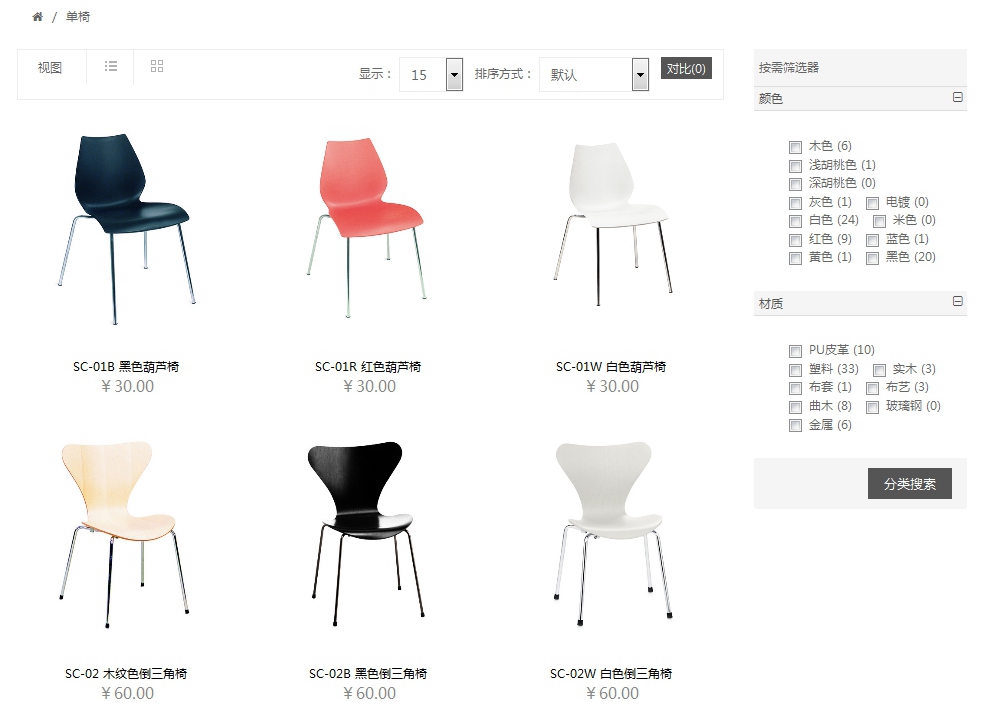Enable the 黑色 (20) color filter
The image size is (1007, 712).
click(x=872, y=259)
